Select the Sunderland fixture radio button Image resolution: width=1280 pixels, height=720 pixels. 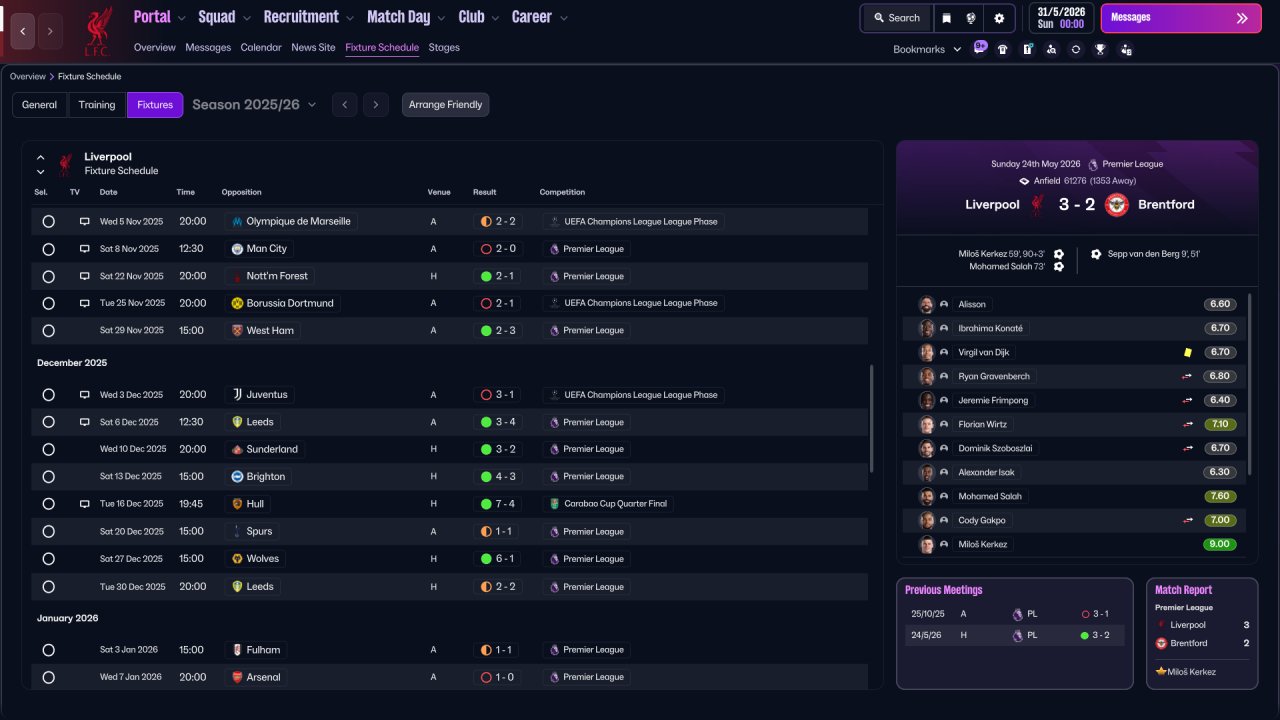(48, 449)
